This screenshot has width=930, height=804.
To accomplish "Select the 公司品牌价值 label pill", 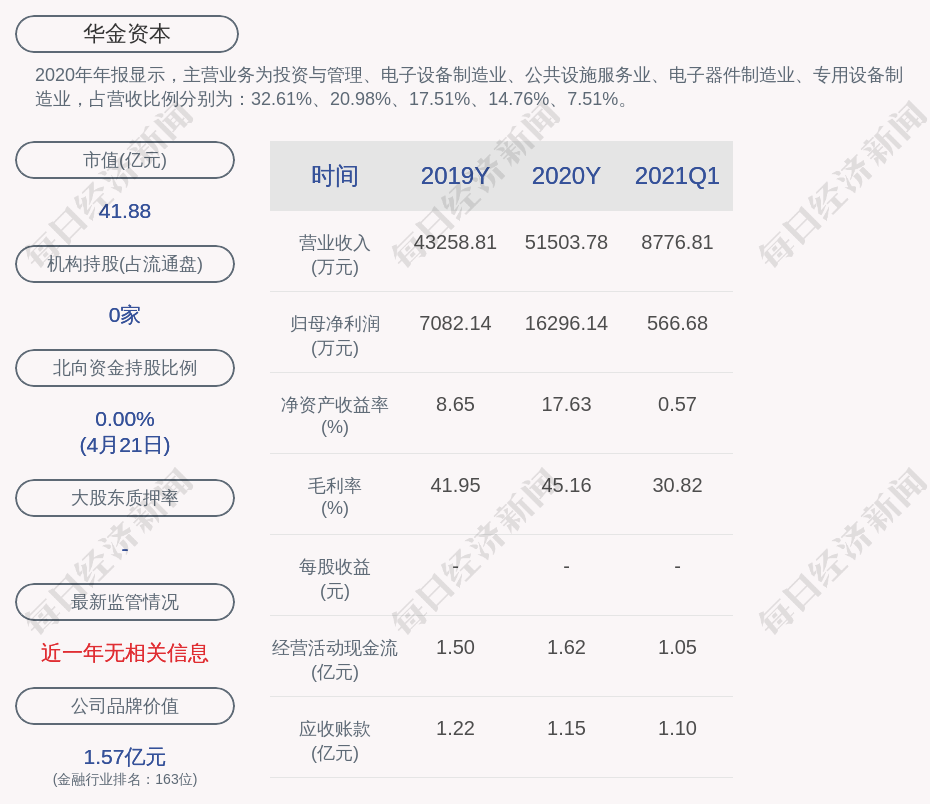I will coord(125,706).
